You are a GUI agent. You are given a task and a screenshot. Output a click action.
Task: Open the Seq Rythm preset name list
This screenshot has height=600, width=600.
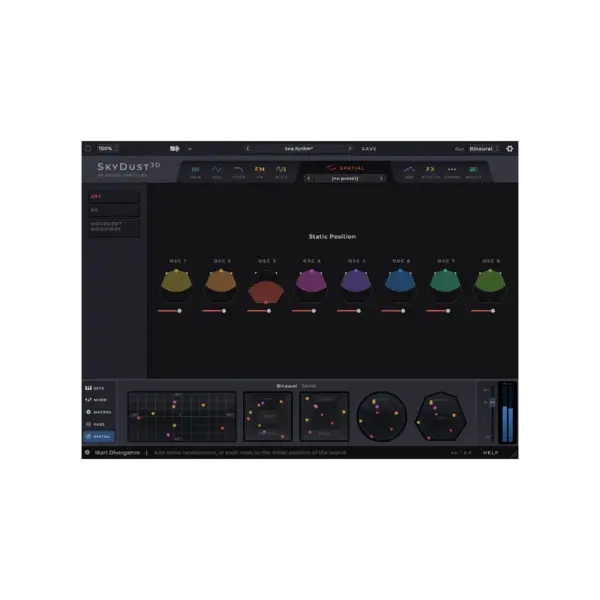pyautogui.click(x=298, y=148)
